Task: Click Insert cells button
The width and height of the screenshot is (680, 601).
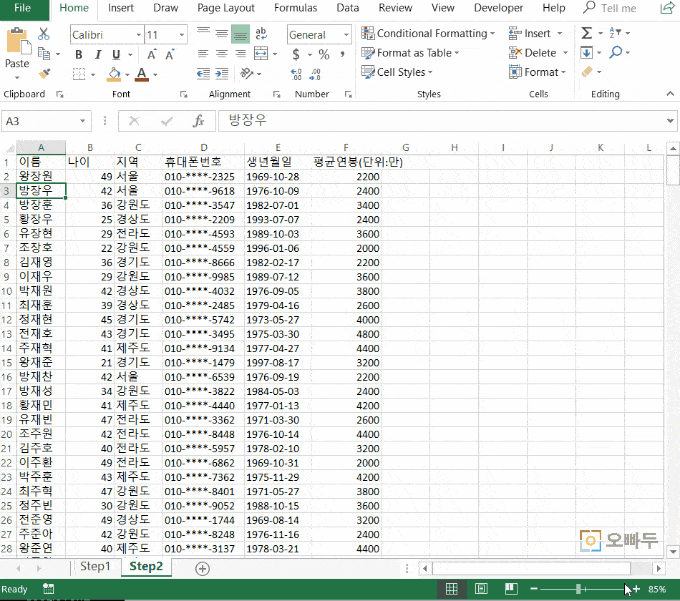Action: click(535, 33)
